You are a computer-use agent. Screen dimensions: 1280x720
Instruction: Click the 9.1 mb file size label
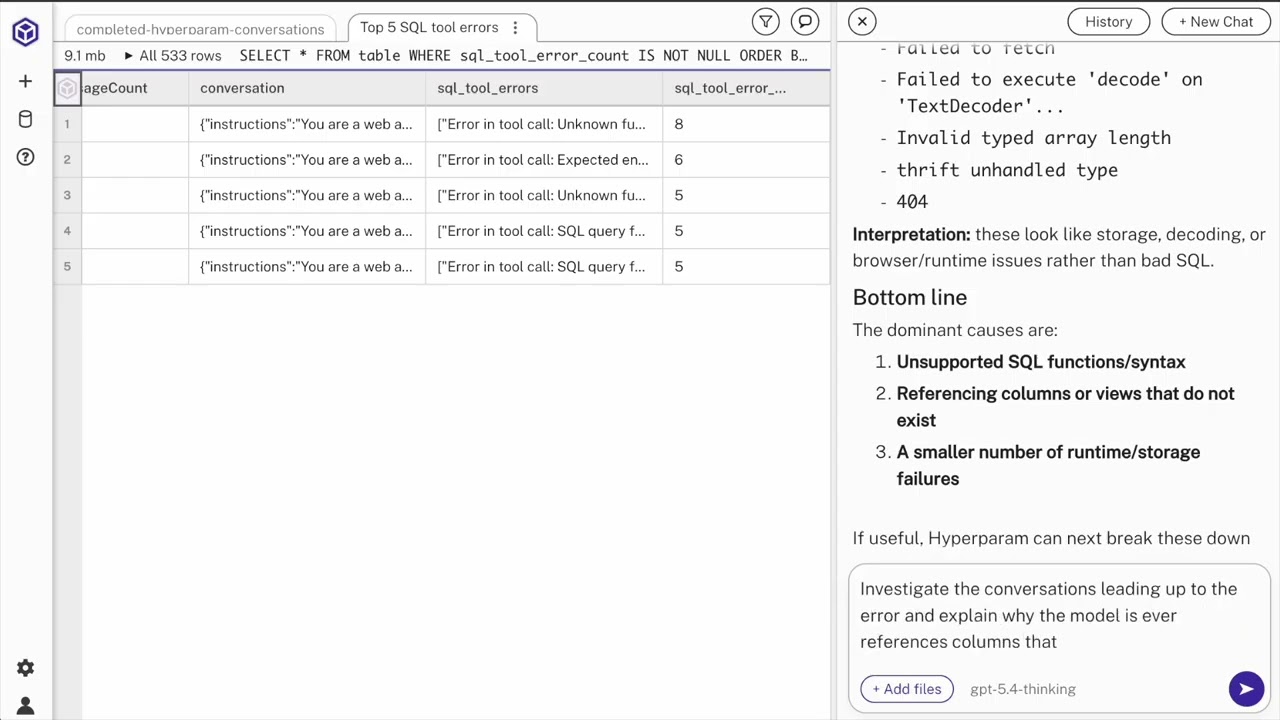[85, 56]
